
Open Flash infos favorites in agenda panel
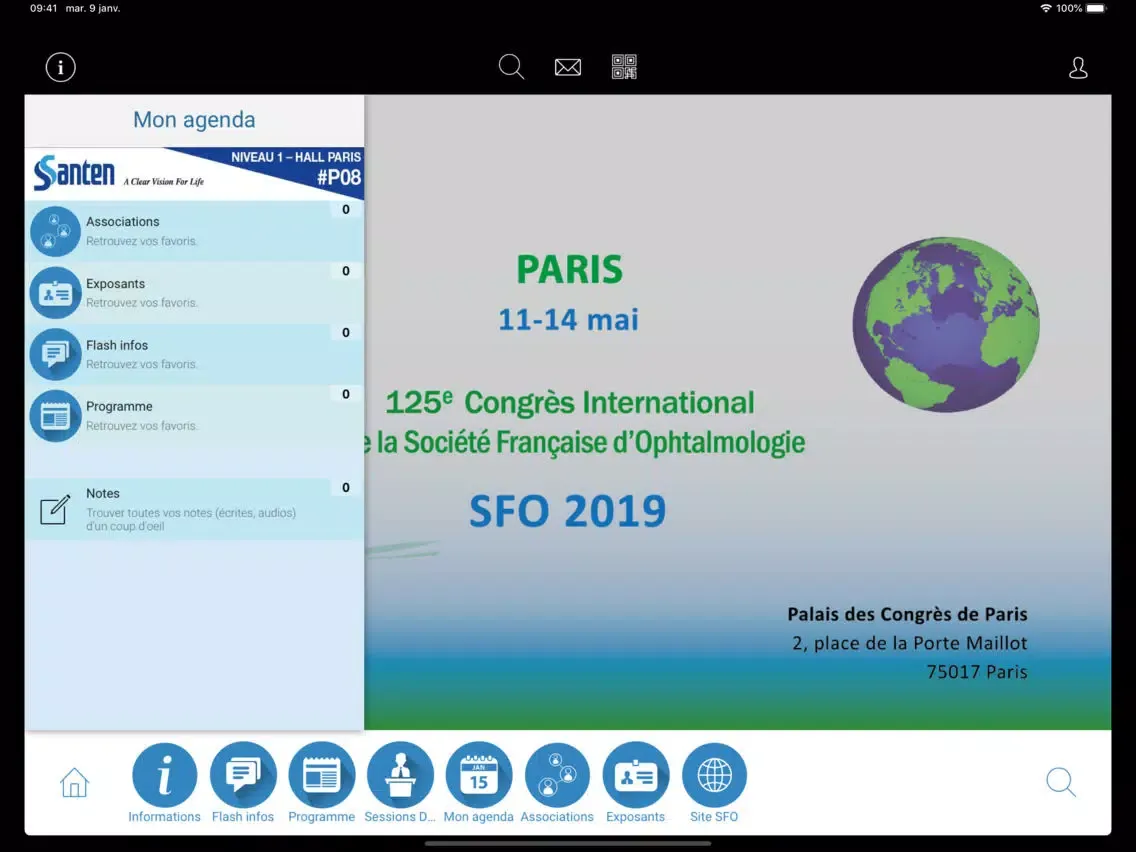(195, 354)
